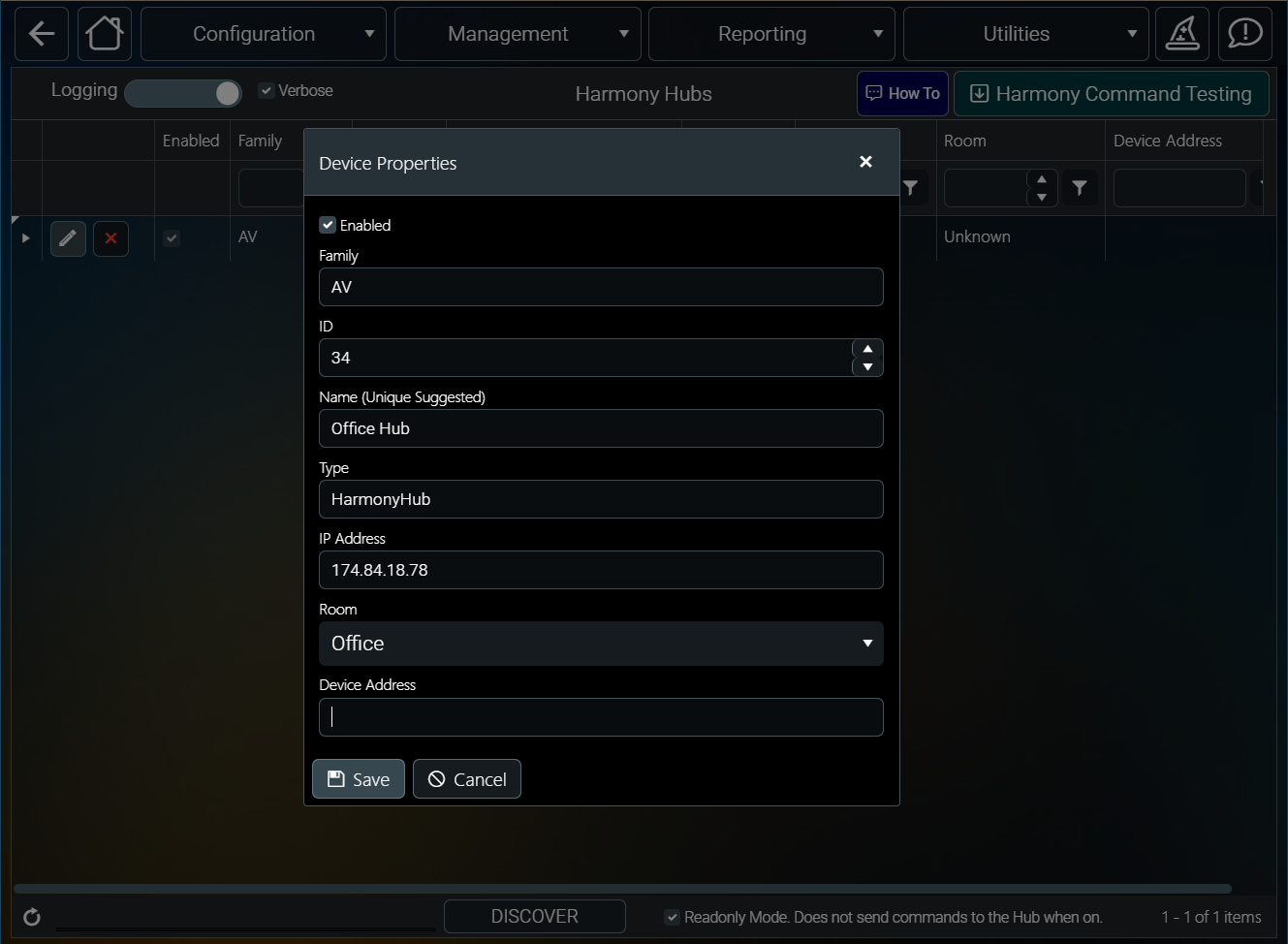The image size is (1288, 944).
Task: Click the Family field containing AV
Action: [601, 287]
